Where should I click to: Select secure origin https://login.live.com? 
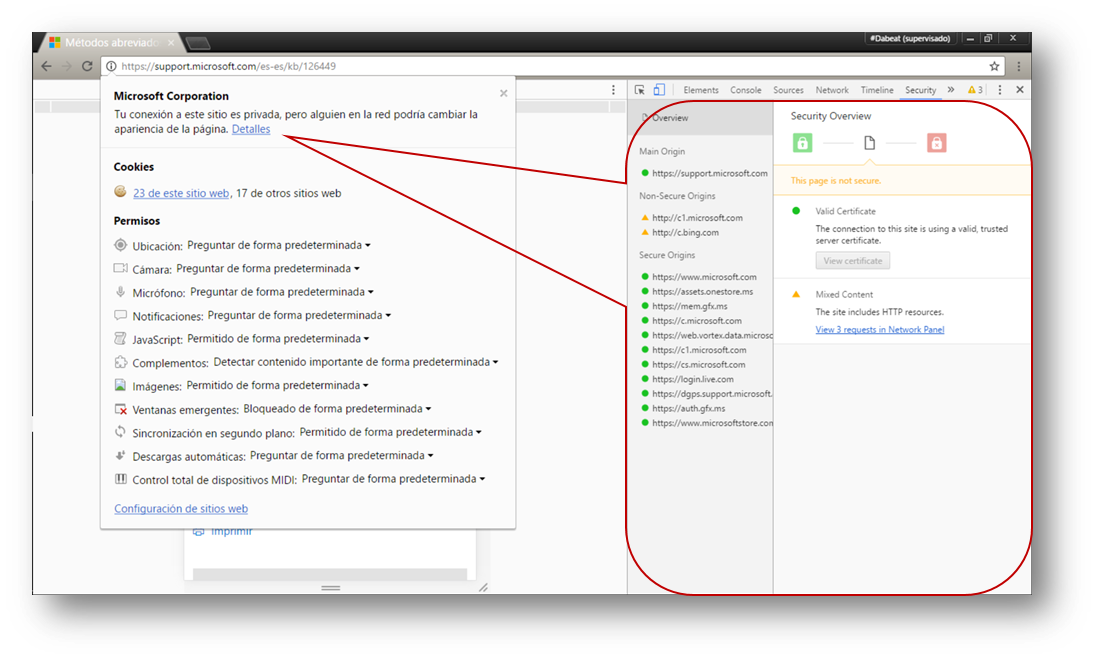tap(687, 379)
